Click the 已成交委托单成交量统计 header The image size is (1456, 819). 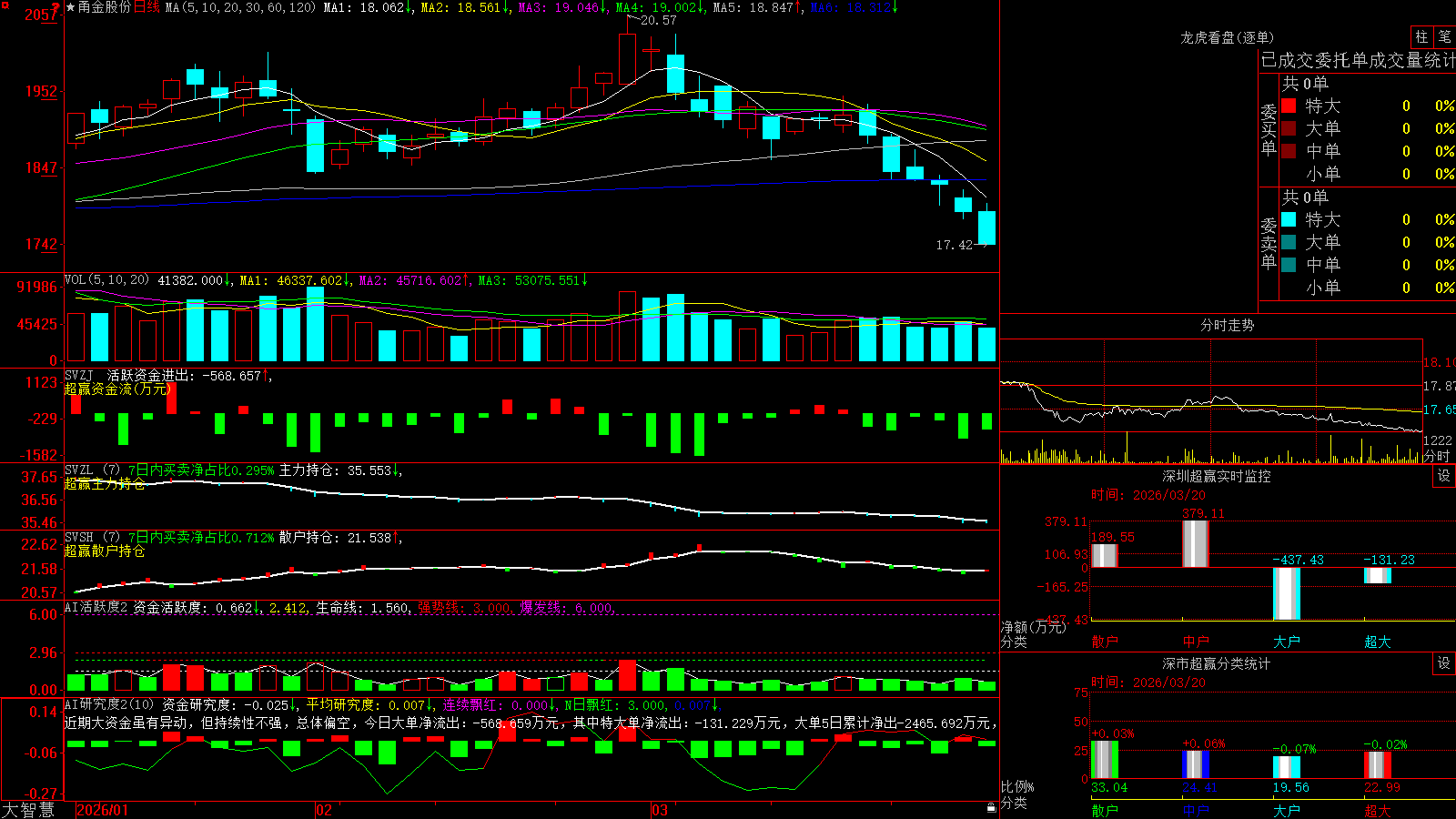(x=1358, y=60)
